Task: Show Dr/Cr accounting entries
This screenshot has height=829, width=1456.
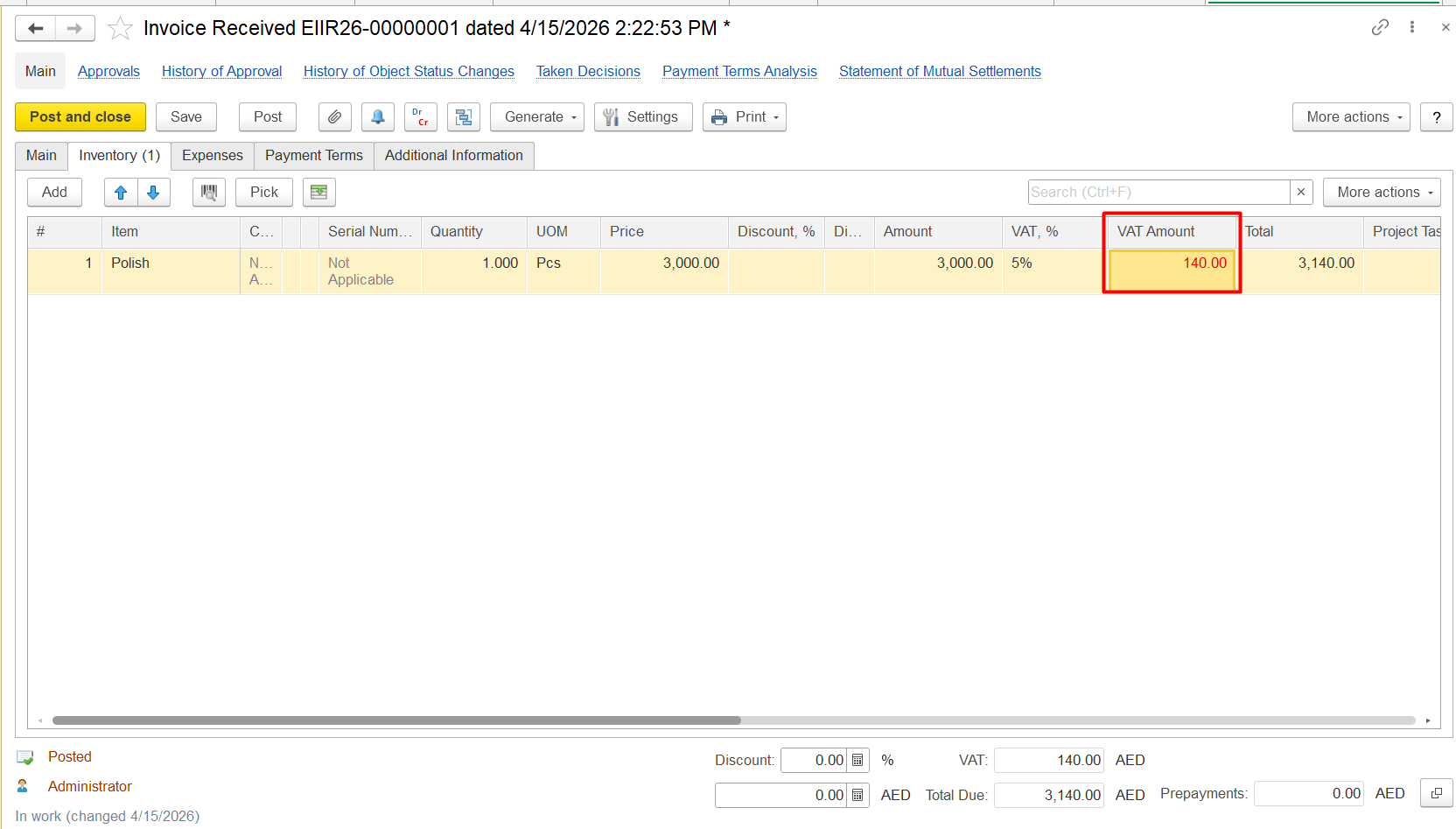Action: click(420, 117)
